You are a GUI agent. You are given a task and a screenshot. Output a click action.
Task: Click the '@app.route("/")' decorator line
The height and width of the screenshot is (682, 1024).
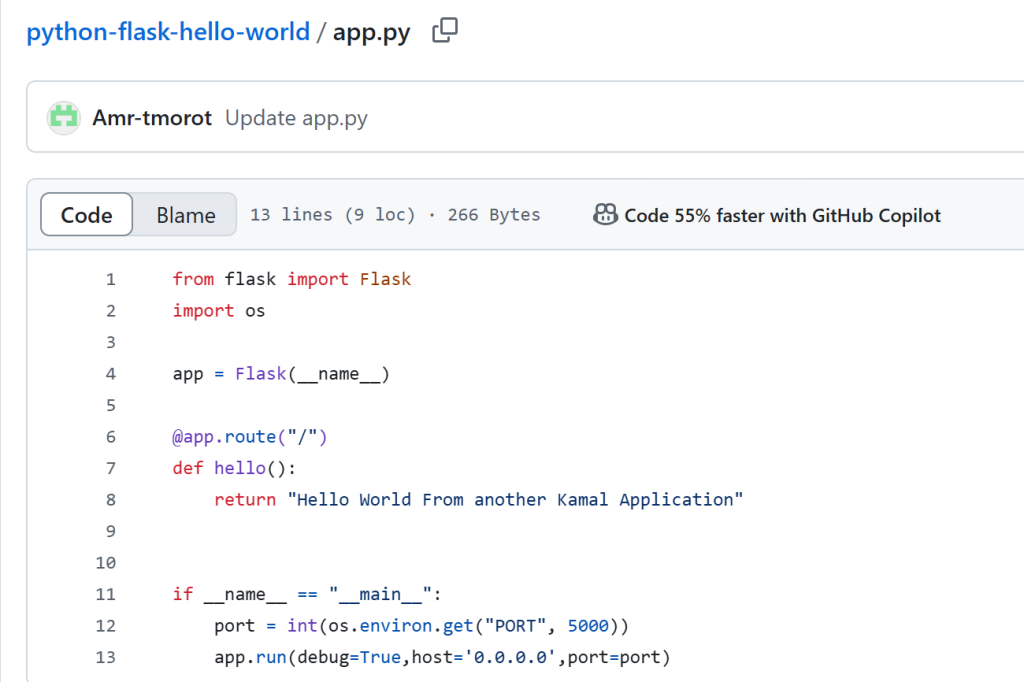(x=249, y=437)
